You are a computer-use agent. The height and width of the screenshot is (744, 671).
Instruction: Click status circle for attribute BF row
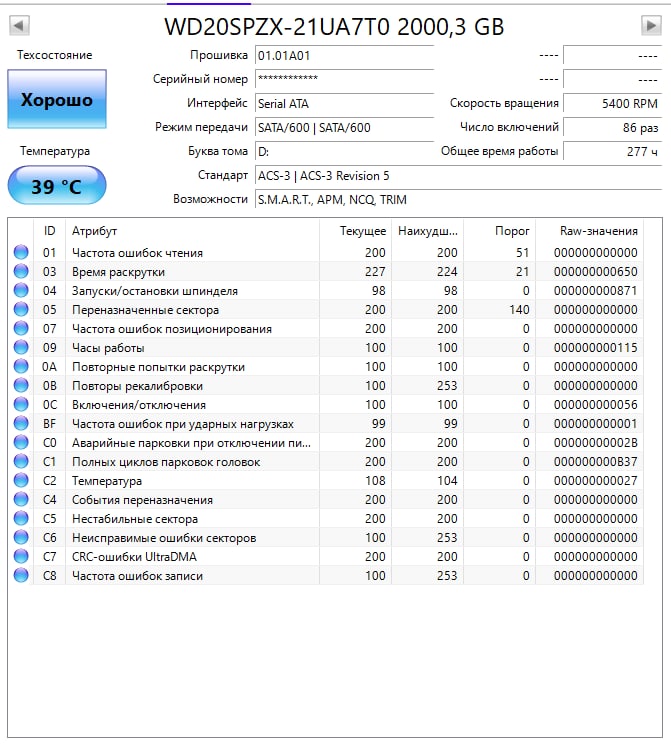21,423
